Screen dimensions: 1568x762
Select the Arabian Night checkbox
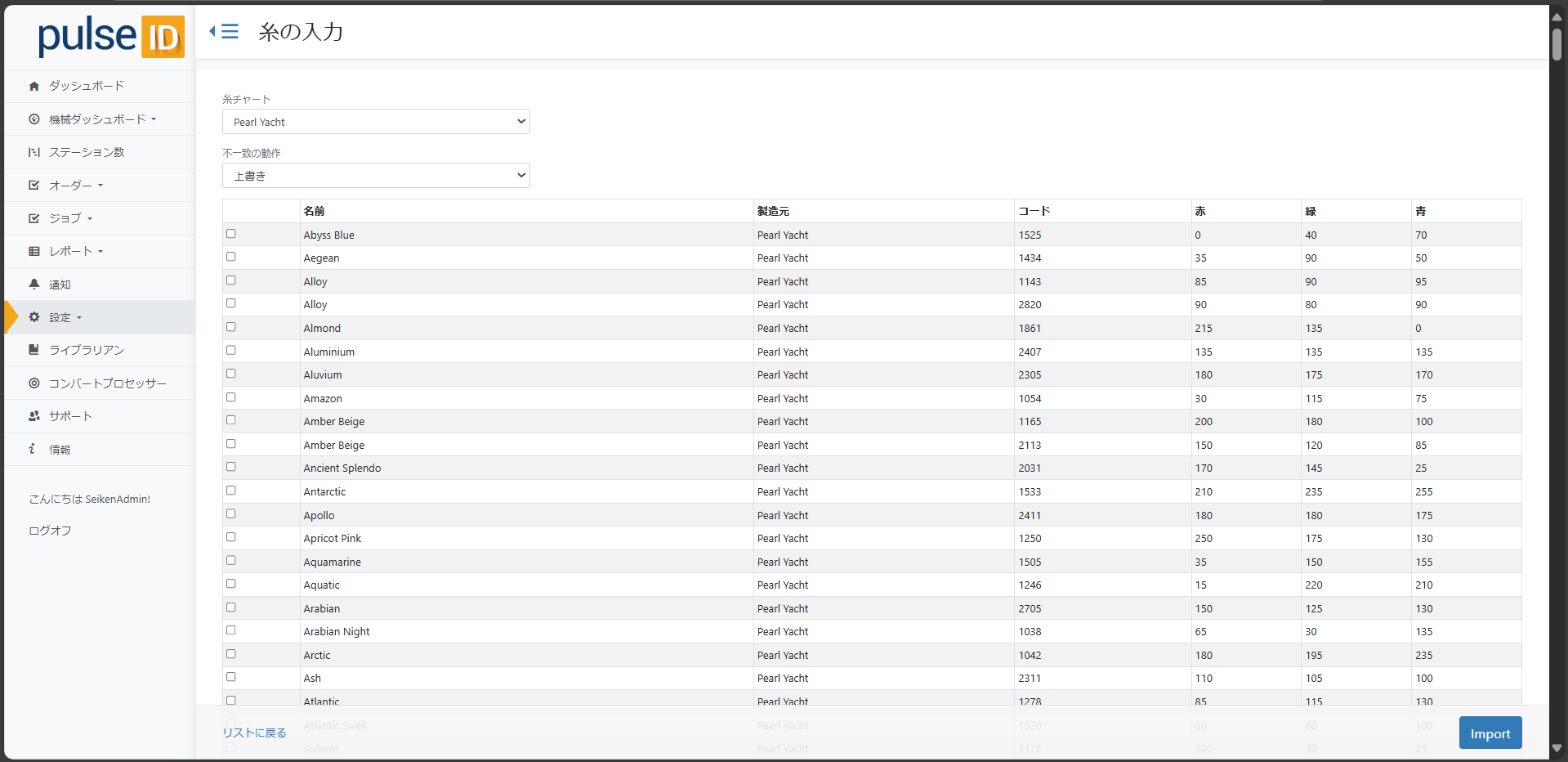(x=231, y=630)
